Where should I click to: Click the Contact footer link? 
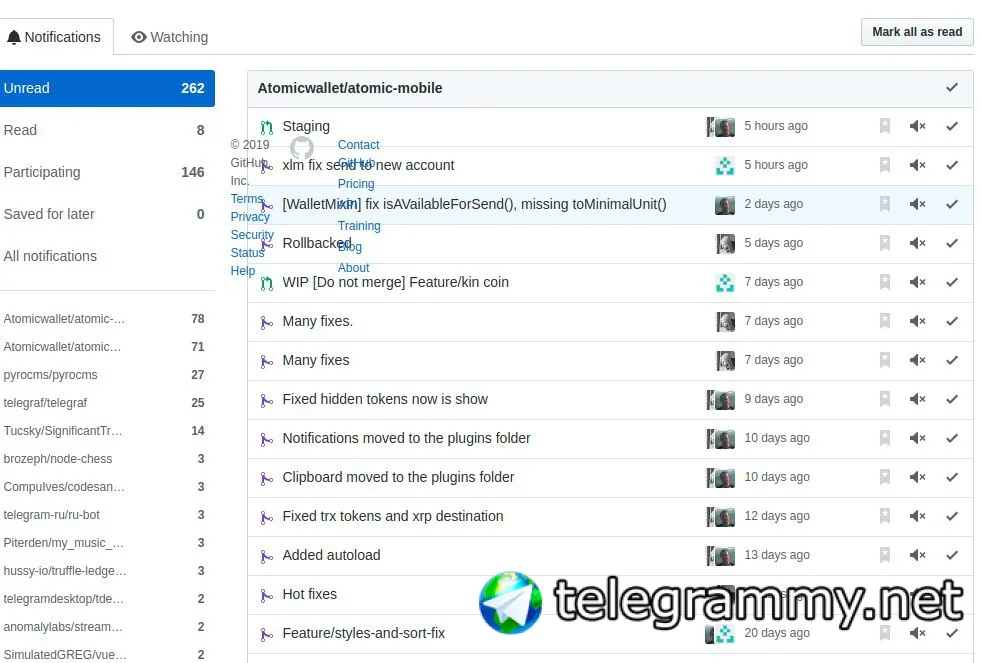tap(358, 145)
